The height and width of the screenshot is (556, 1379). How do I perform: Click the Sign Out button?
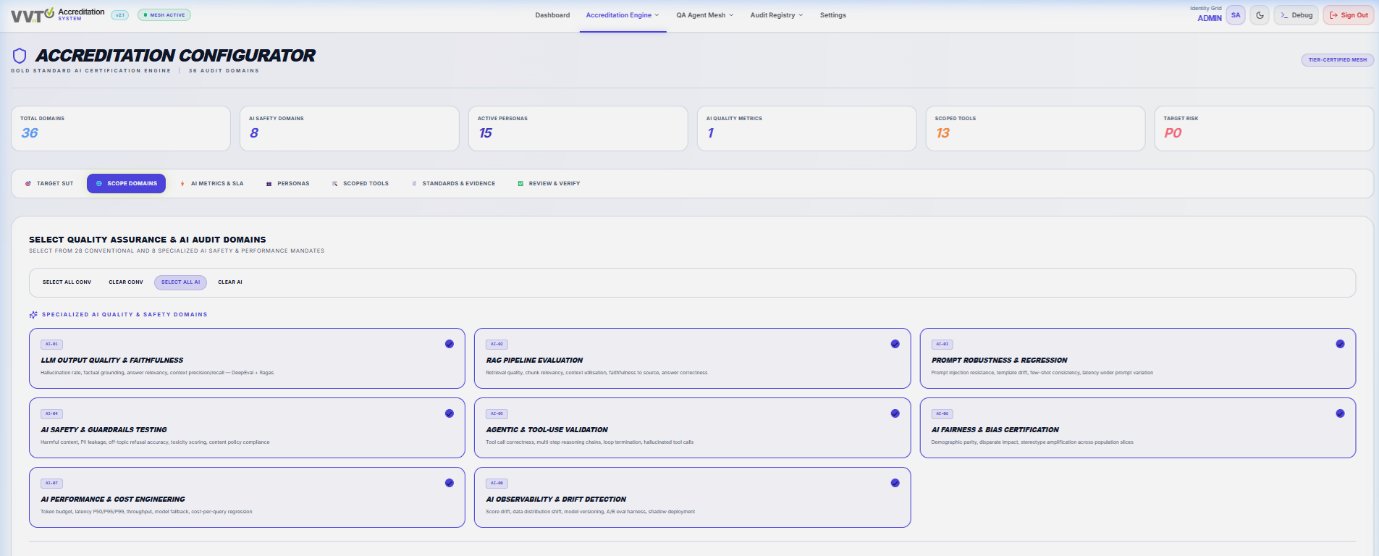pos(1348,15)
